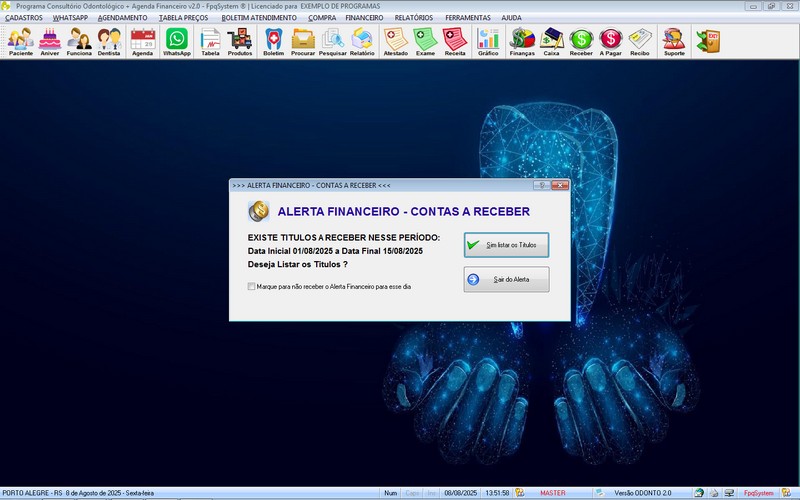800x500 pixels.
Task: Click the status bar monitor icon
Action: click(x=730, y=493)
